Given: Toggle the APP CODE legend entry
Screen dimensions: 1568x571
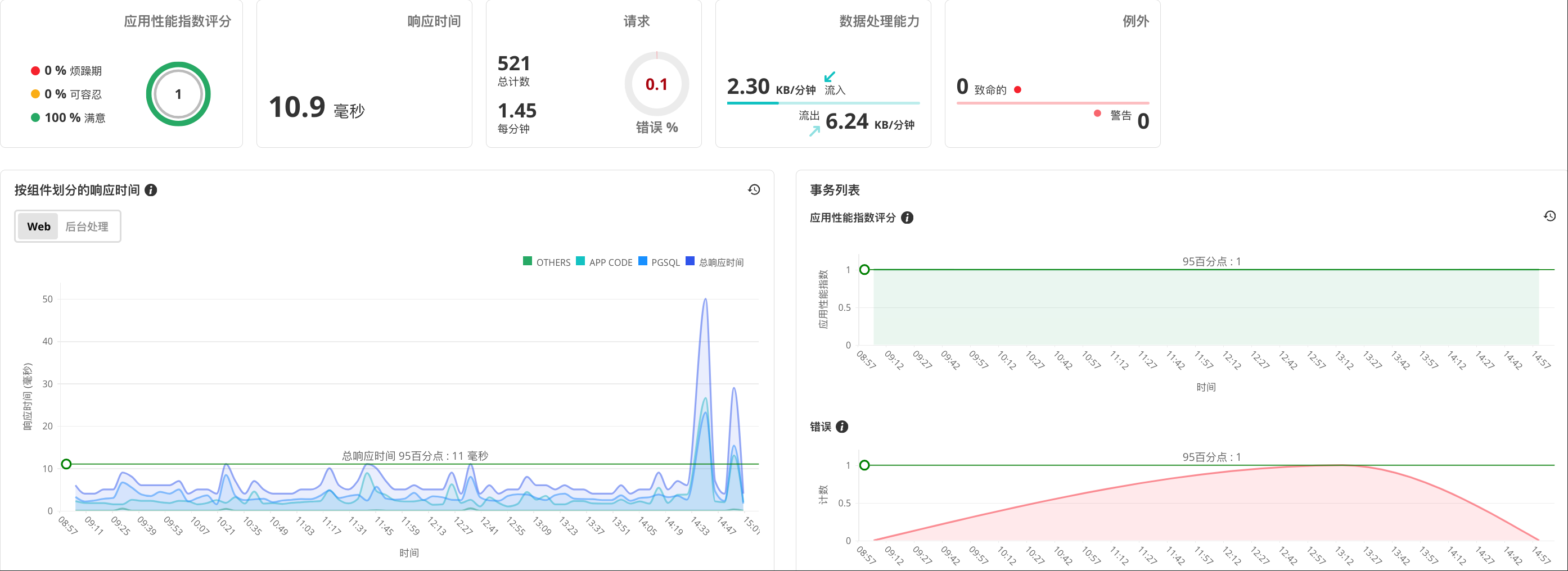Looking at the screenshot, I should (604, 261).
